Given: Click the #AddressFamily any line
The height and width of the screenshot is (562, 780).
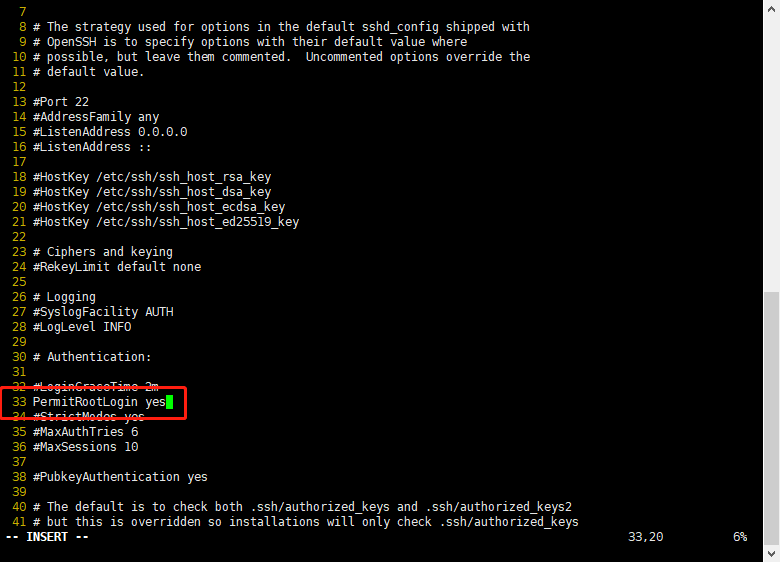Looking at the screenshot, I should point(96,117).
